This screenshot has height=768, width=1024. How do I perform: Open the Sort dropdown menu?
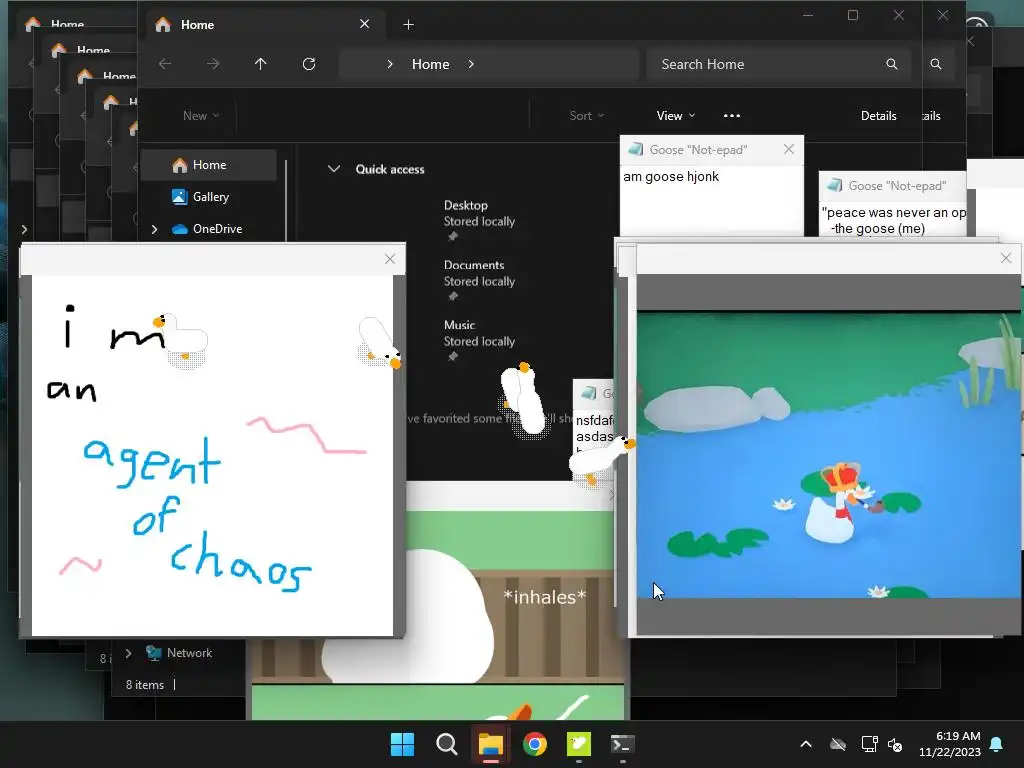(x=586, y=116)
